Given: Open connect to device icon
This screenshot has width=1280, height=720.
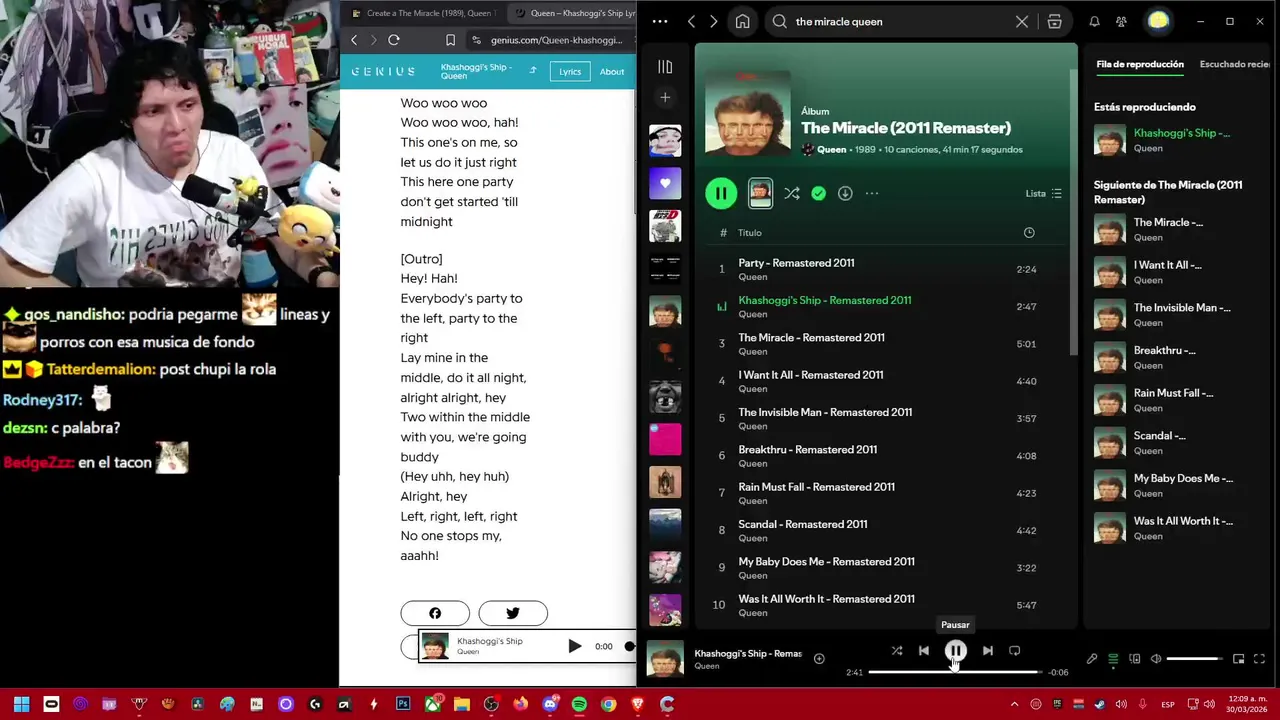Looking at the screenshot, I should pos(1134,659).
